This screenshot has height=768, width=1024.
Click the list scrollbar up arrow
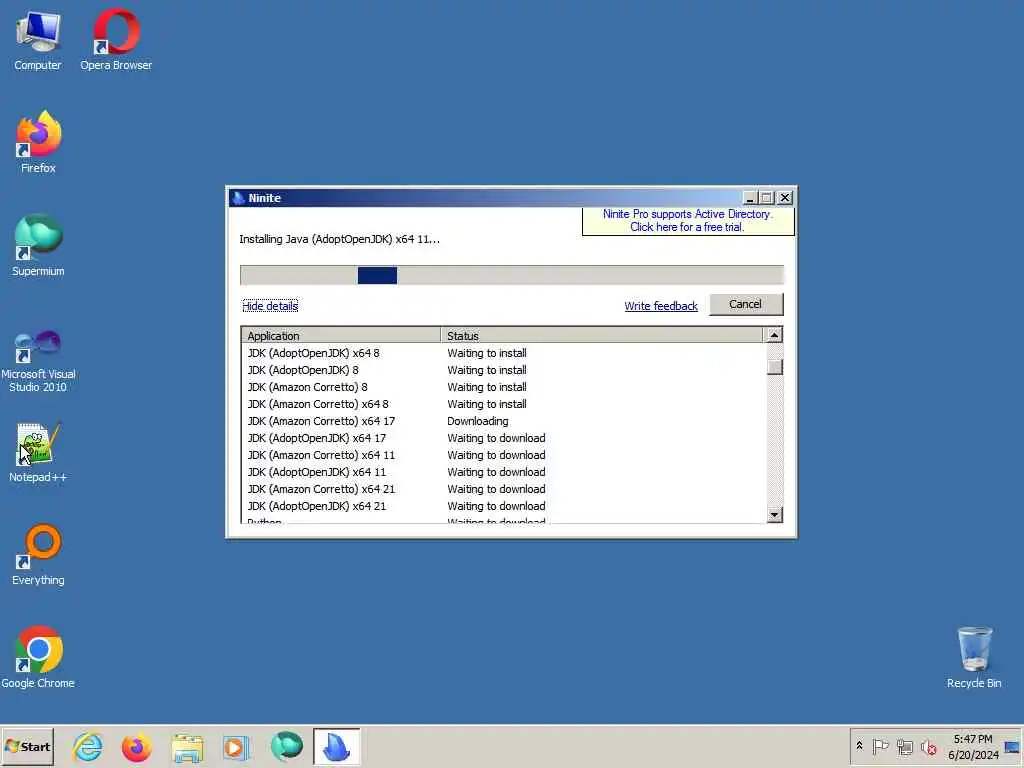pos(774,335)
